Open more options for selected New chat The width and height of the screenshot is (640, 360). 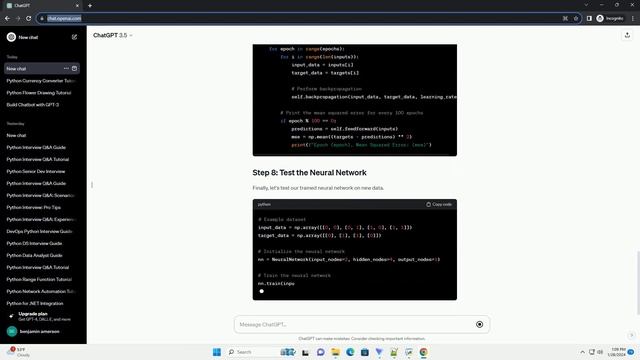66,69
